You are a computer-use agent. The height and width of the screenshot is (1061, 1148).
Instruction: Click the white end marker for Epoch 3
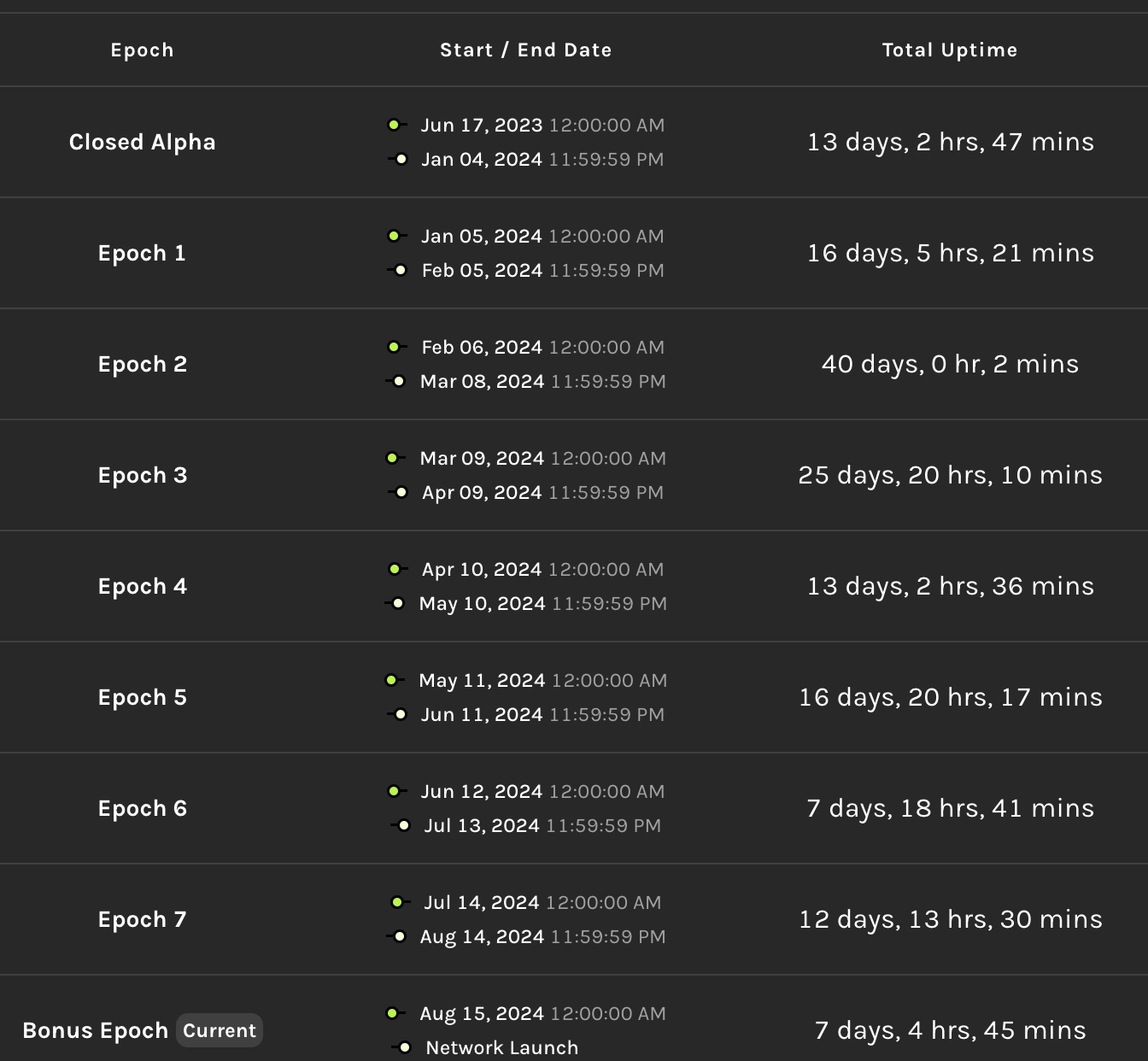pos(401,493)
